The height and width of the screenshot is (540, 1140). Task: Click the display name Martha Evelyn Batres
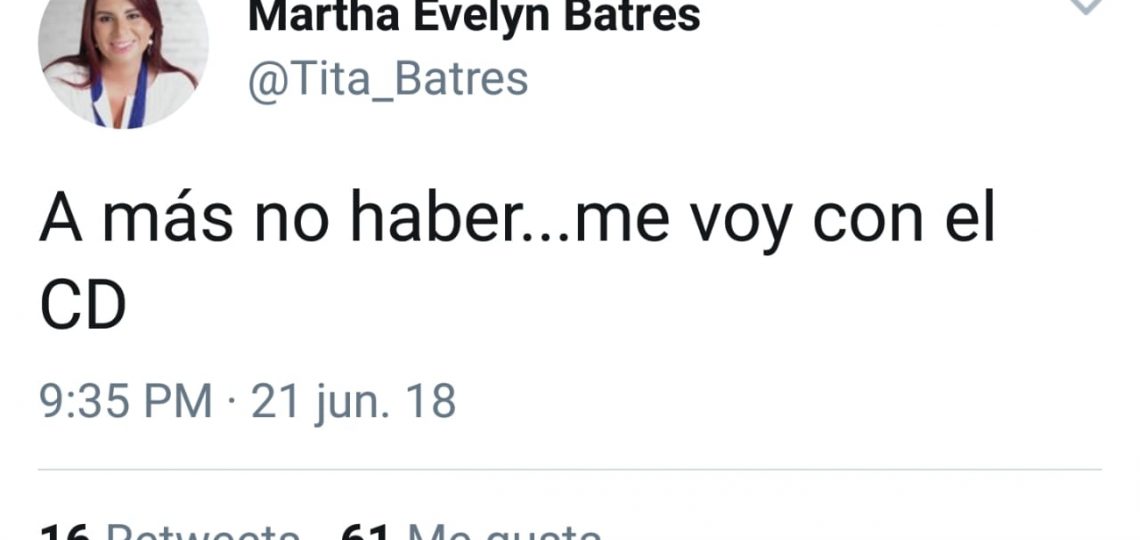click(x=474, y=16)
